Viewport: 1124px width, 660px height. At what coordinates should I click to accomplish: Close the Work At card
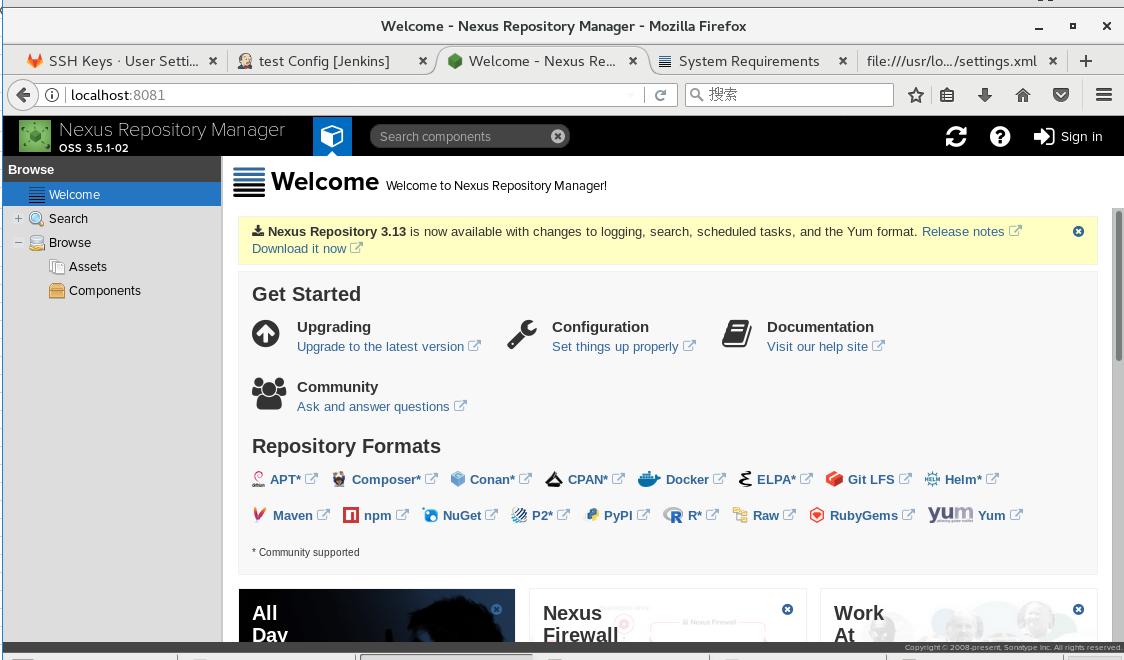pos(1078,609)
